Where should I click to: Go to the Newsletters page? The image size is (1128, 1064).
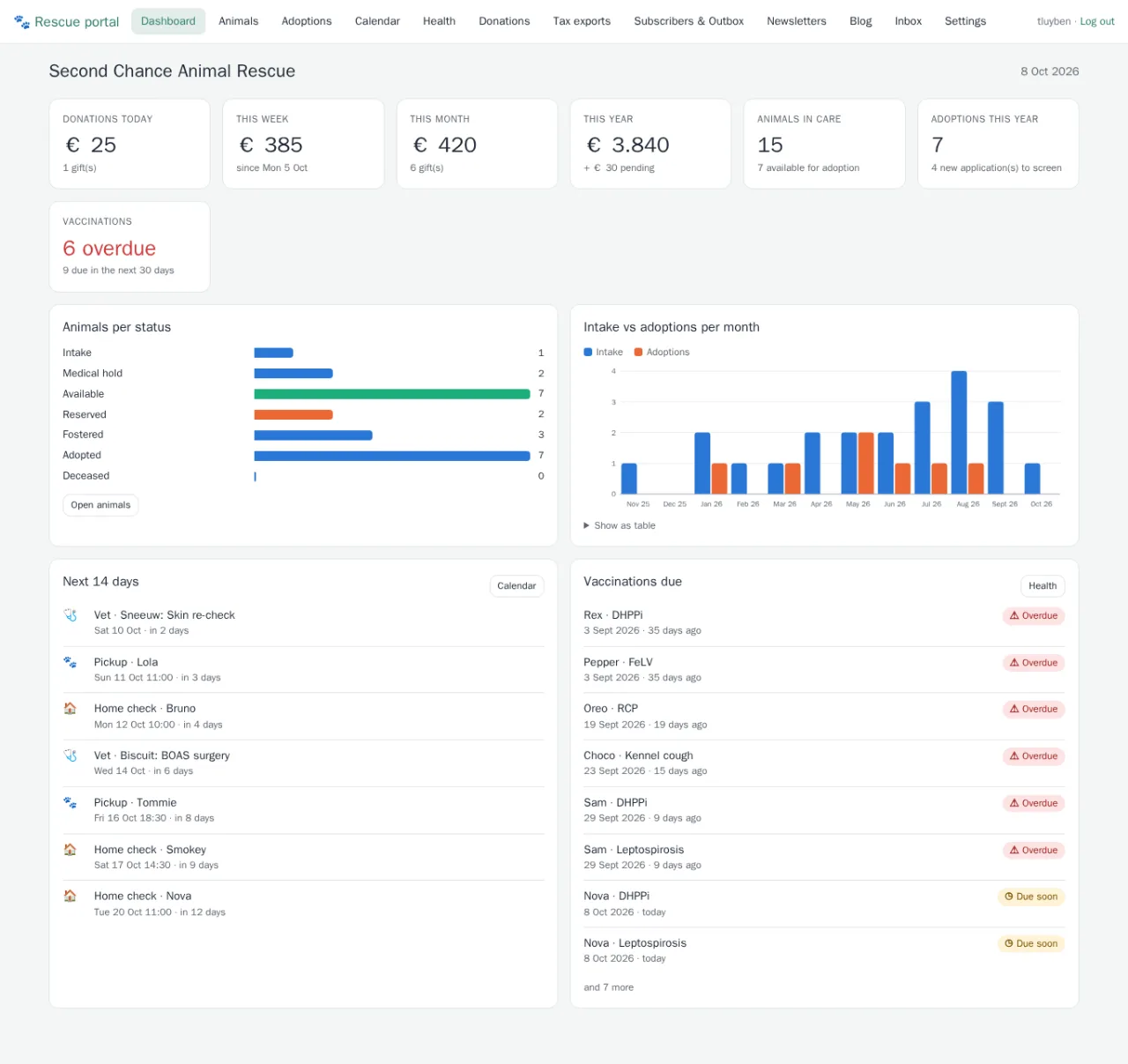[x=797, y=21]
